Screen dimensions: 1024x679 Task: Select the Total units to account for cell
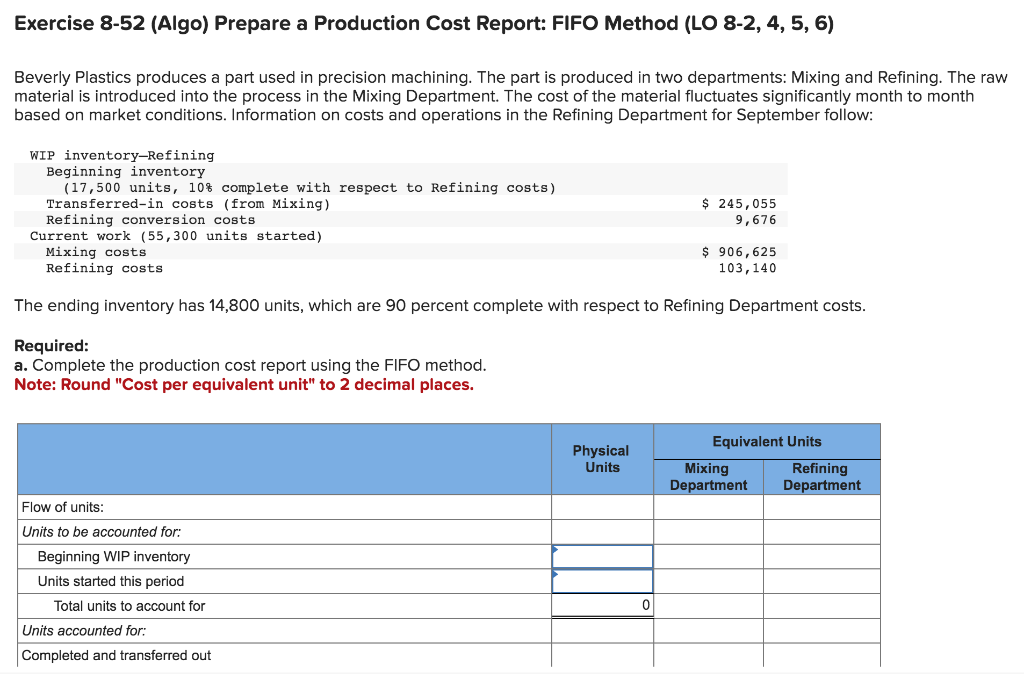click(601, 606)
